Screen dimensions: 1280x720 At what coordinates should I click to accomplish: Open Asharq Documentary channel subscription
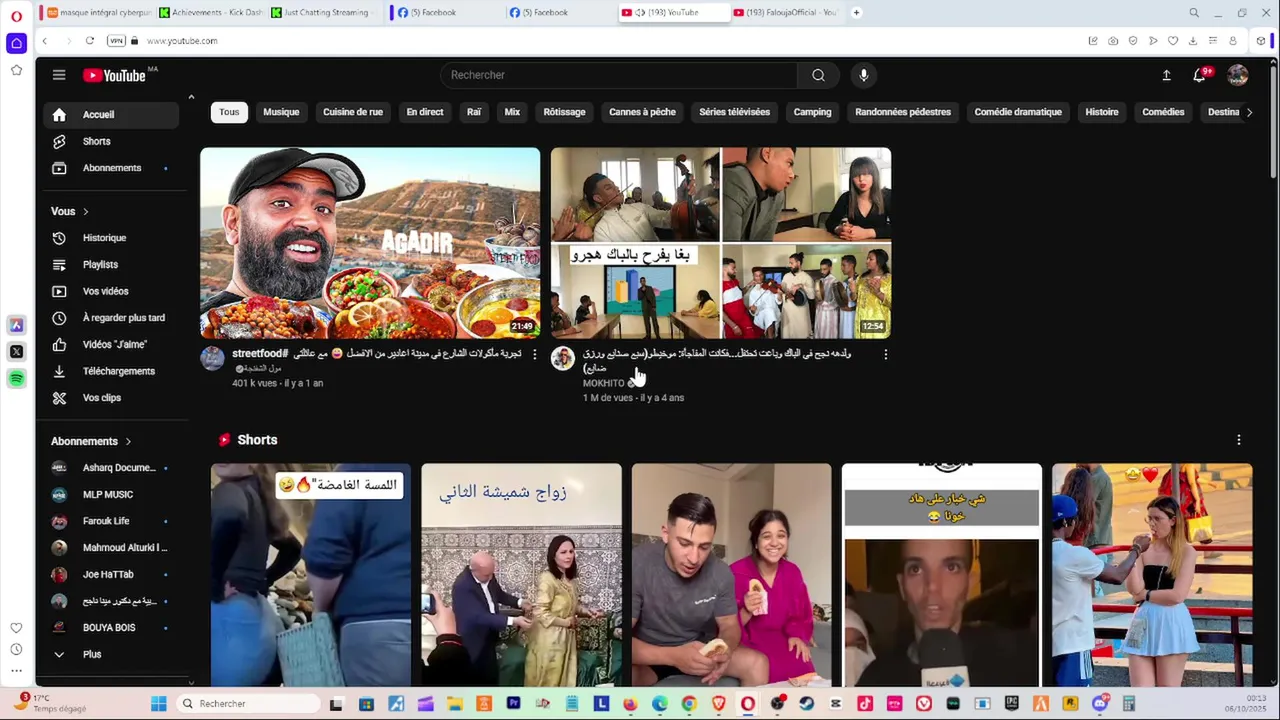[x=112, y=468]
